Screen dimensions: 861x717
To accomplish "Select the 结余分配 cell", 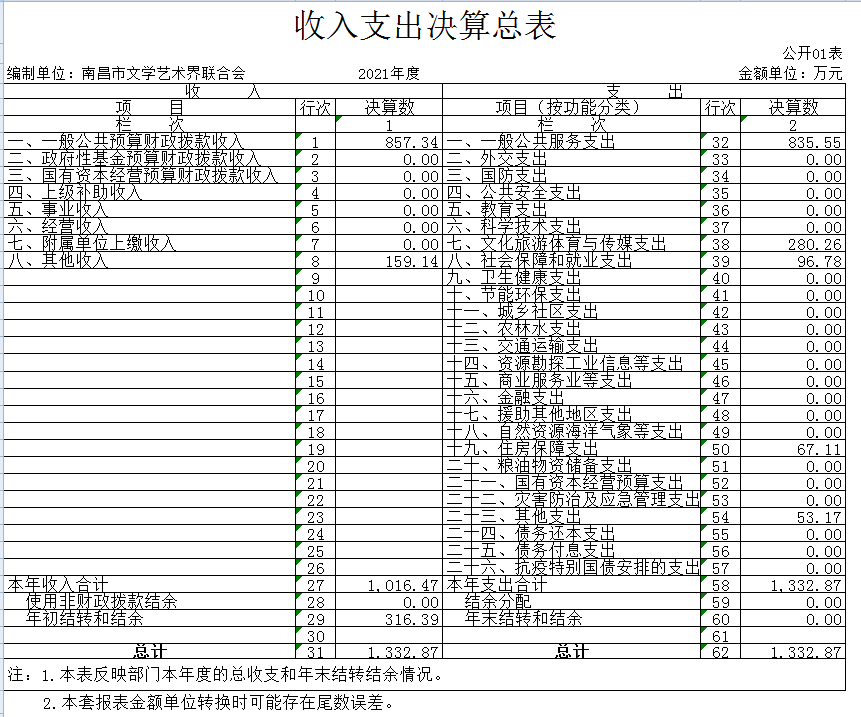I will tap(572, 602).
